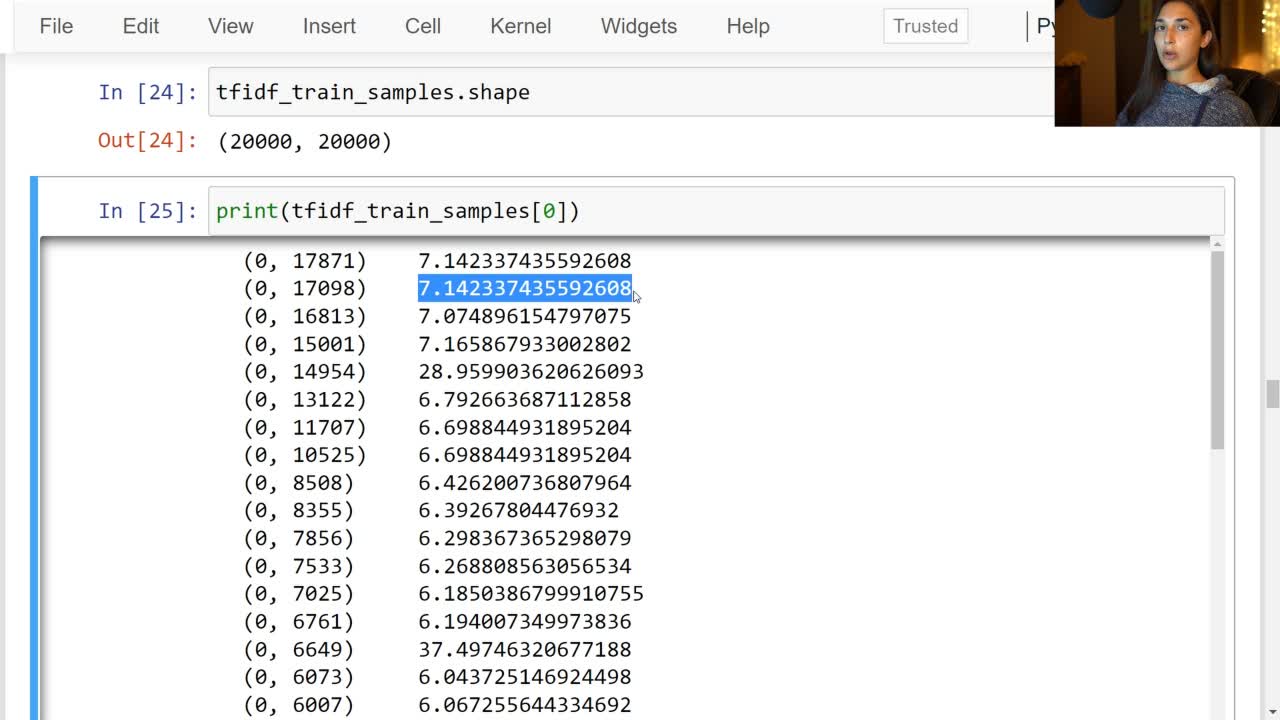Image resolution: width=1280 pixels, height=720 pixels.
Task: Select the code cell In [24]
Action: (x=600, y=92)
